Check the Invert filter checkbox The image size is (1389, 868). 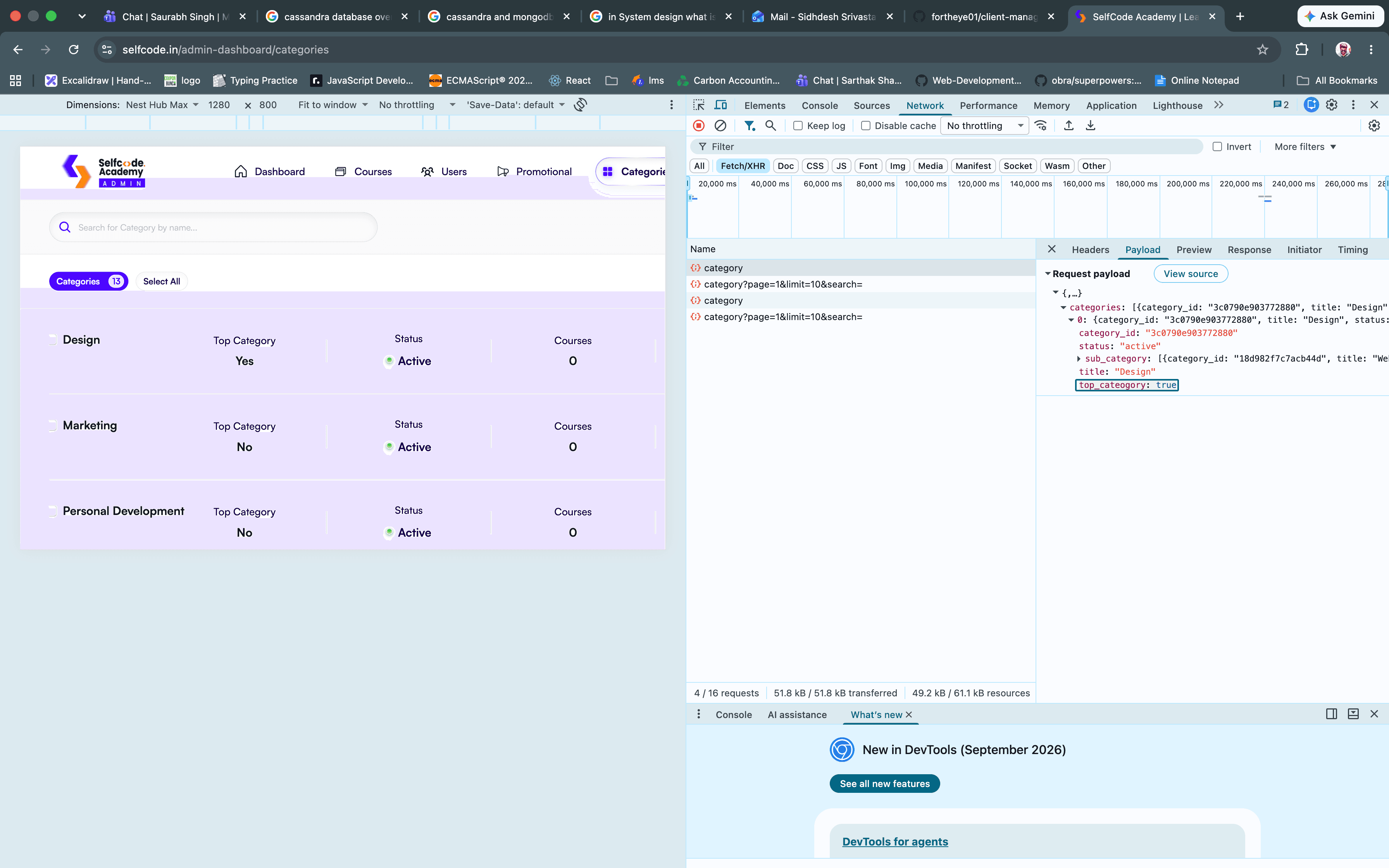pyautogui.click(x=1217, y=147)
